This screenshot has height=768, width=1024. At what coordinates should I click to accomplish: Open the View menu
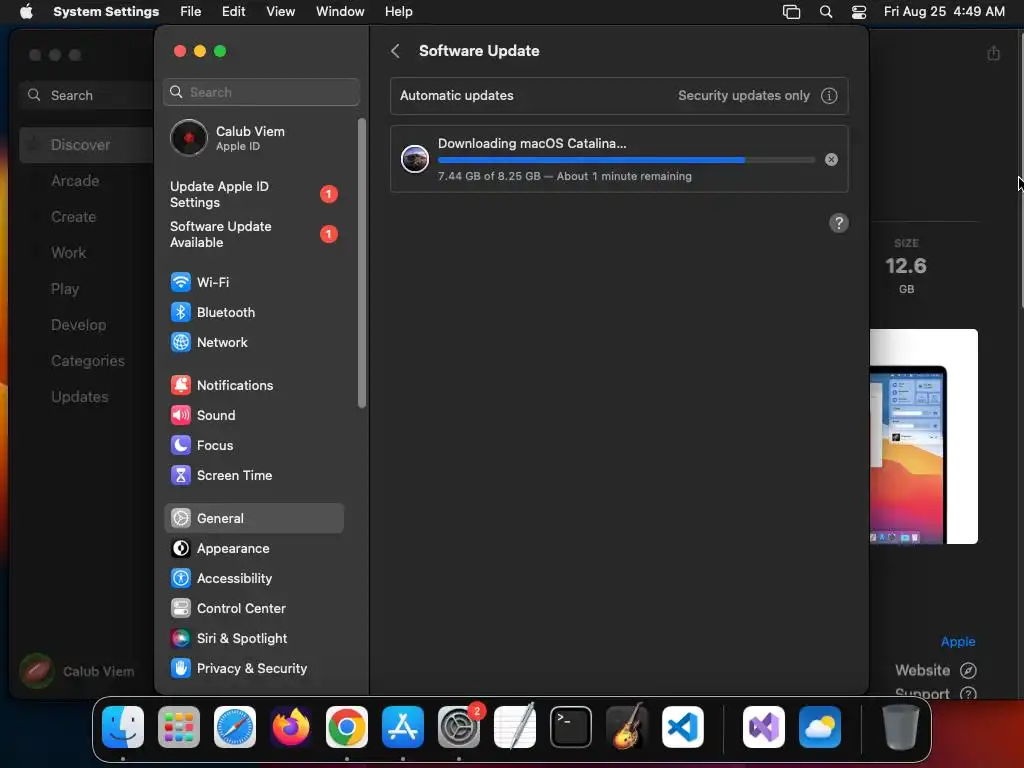click(280, 12)
